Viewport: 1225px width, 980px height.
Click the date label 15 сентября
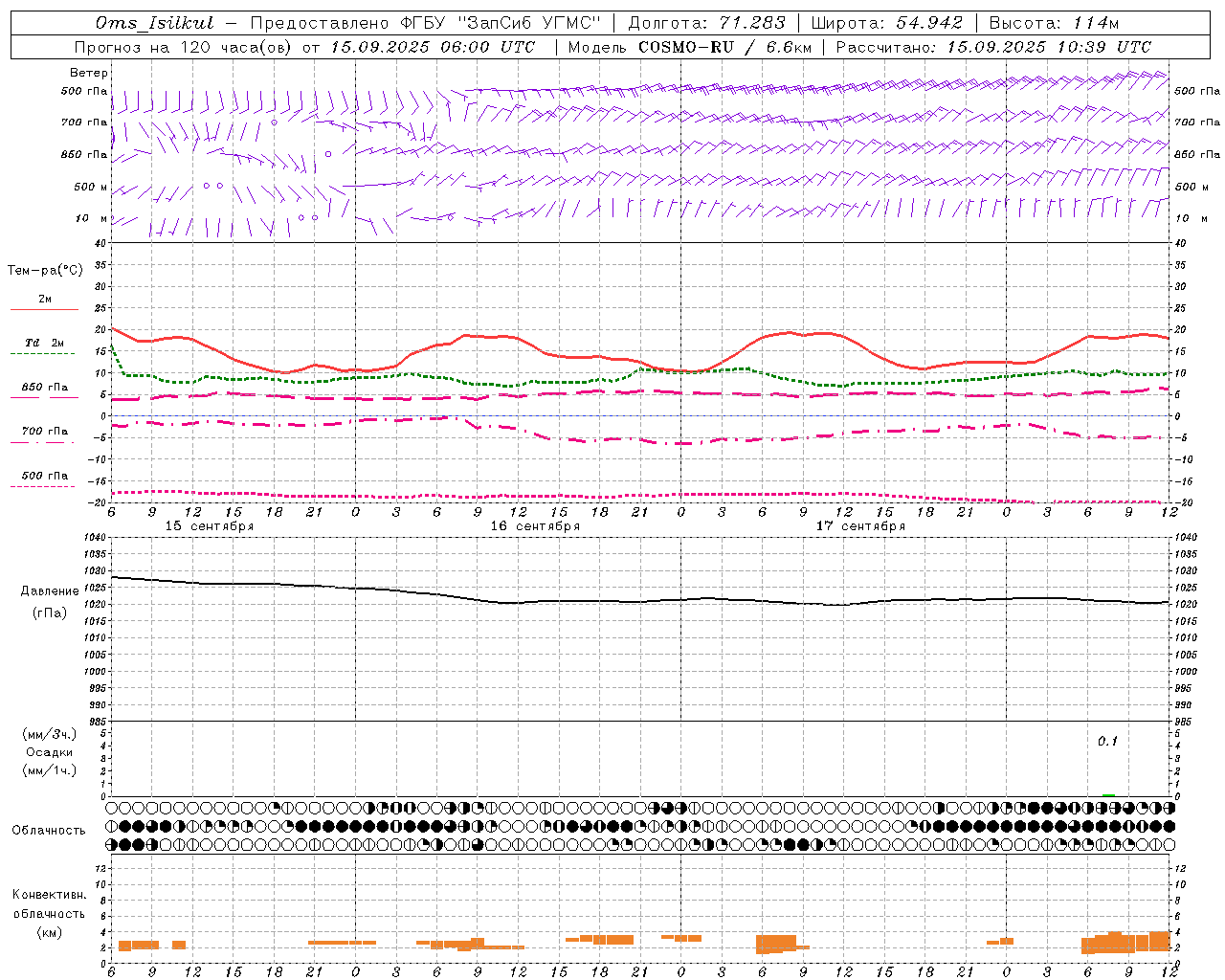(x=210, y=526)
